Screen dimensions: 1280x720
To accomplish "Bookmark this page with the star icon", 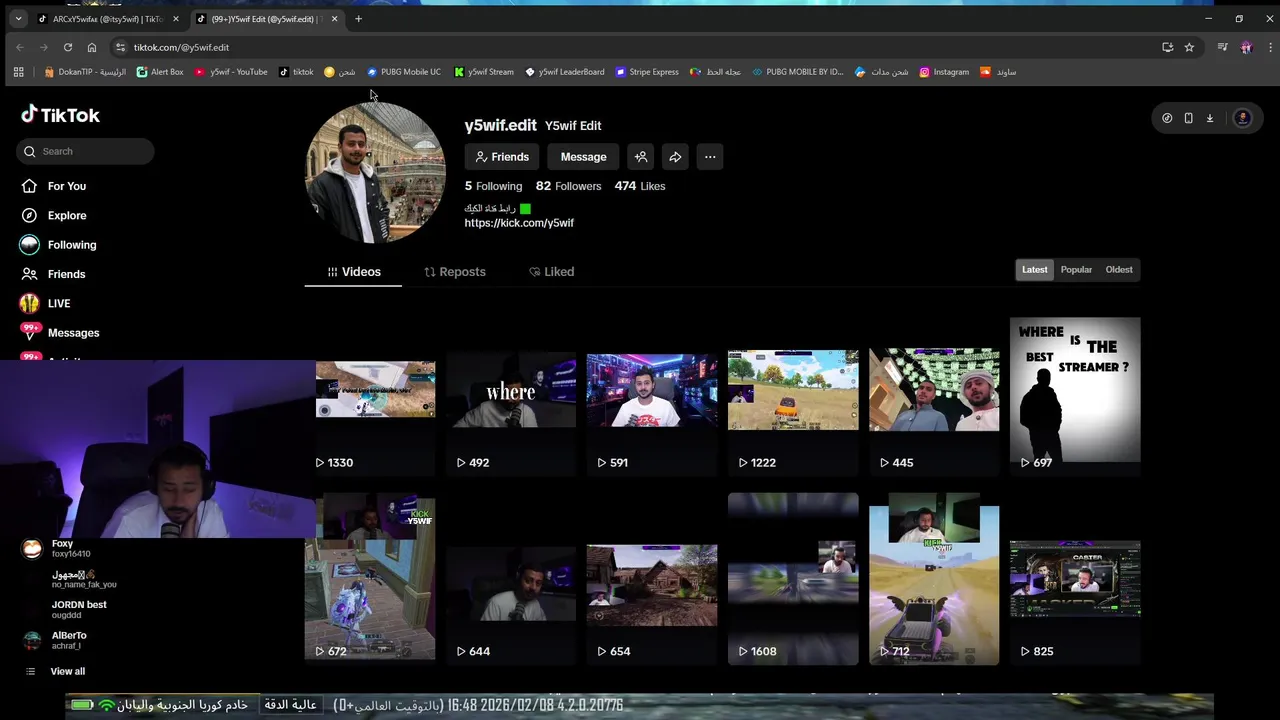I will tap(1189, 47).
